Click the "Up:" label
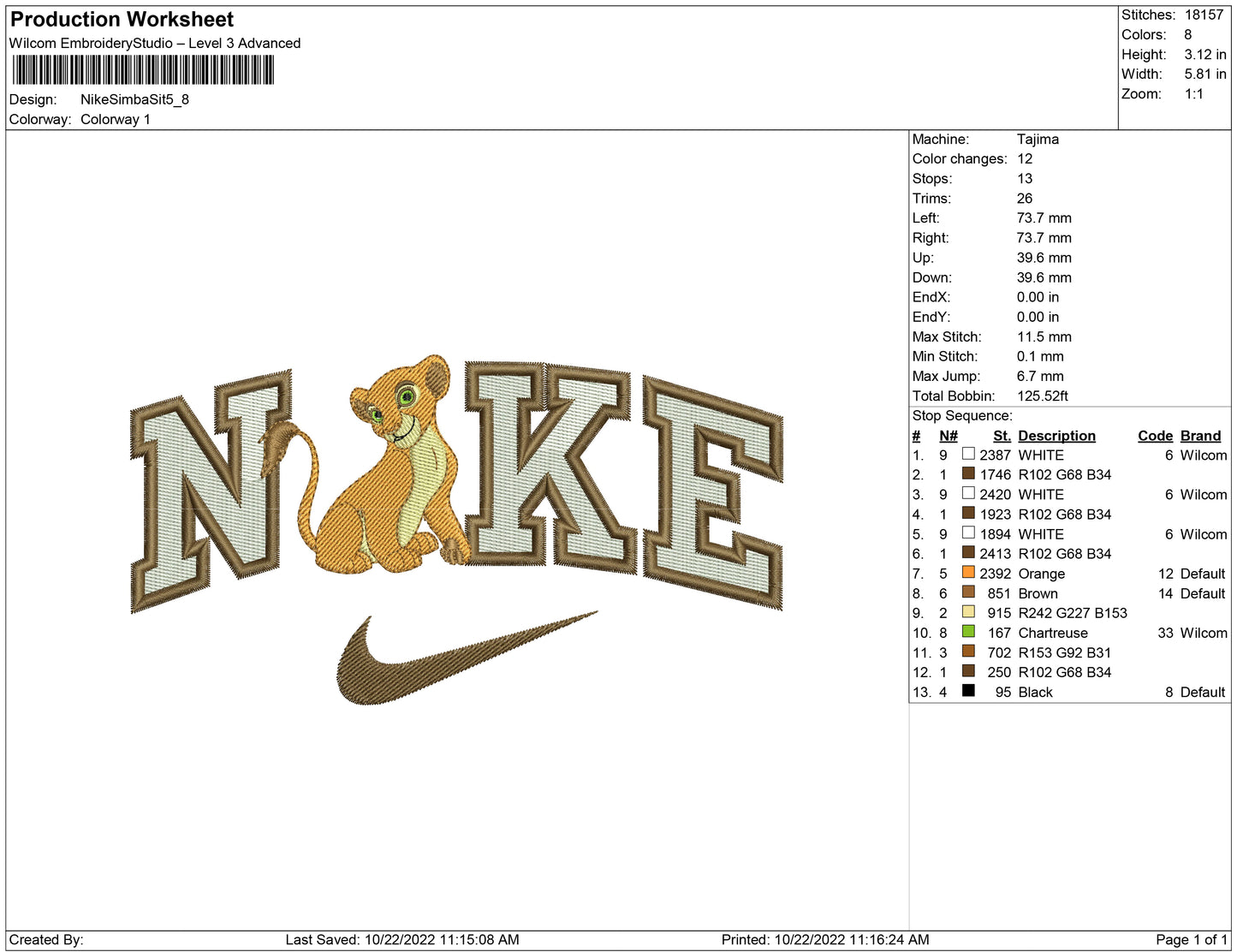 (923, 258)
